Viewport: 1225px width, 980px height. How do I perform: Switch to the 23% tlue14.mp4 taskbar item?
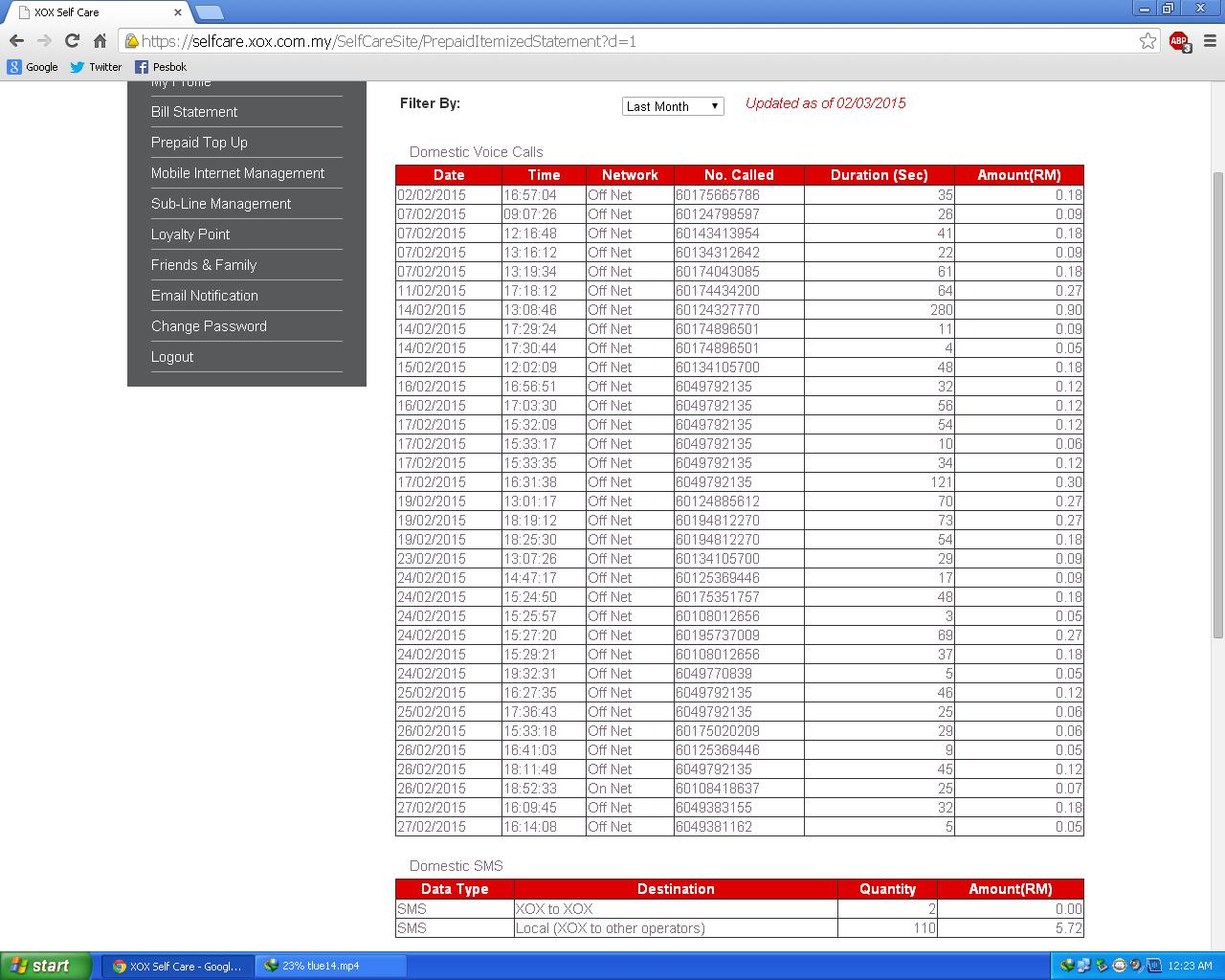point(331,966)
